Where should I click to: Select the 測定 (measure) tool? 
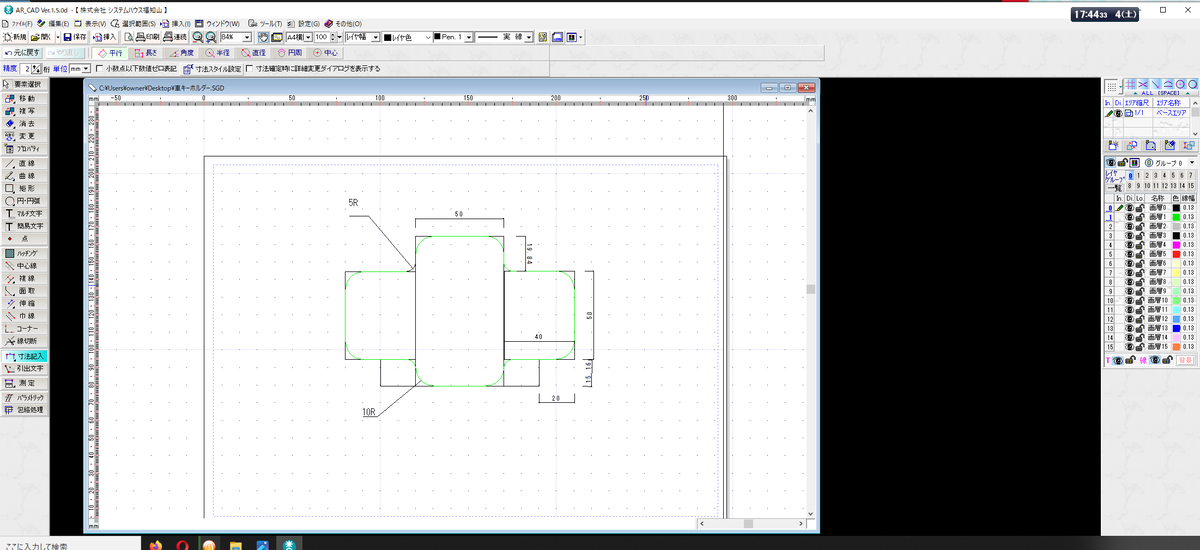(x=24, y=382)
